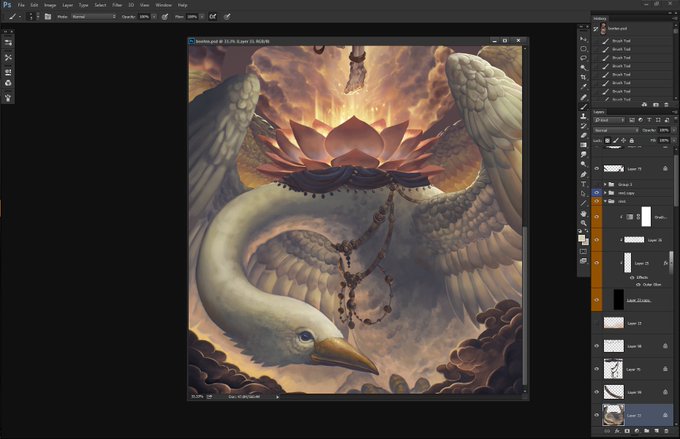Select the Eyedropper tool
This screenshot has width=680, height=439.
[x=584, y=87]
